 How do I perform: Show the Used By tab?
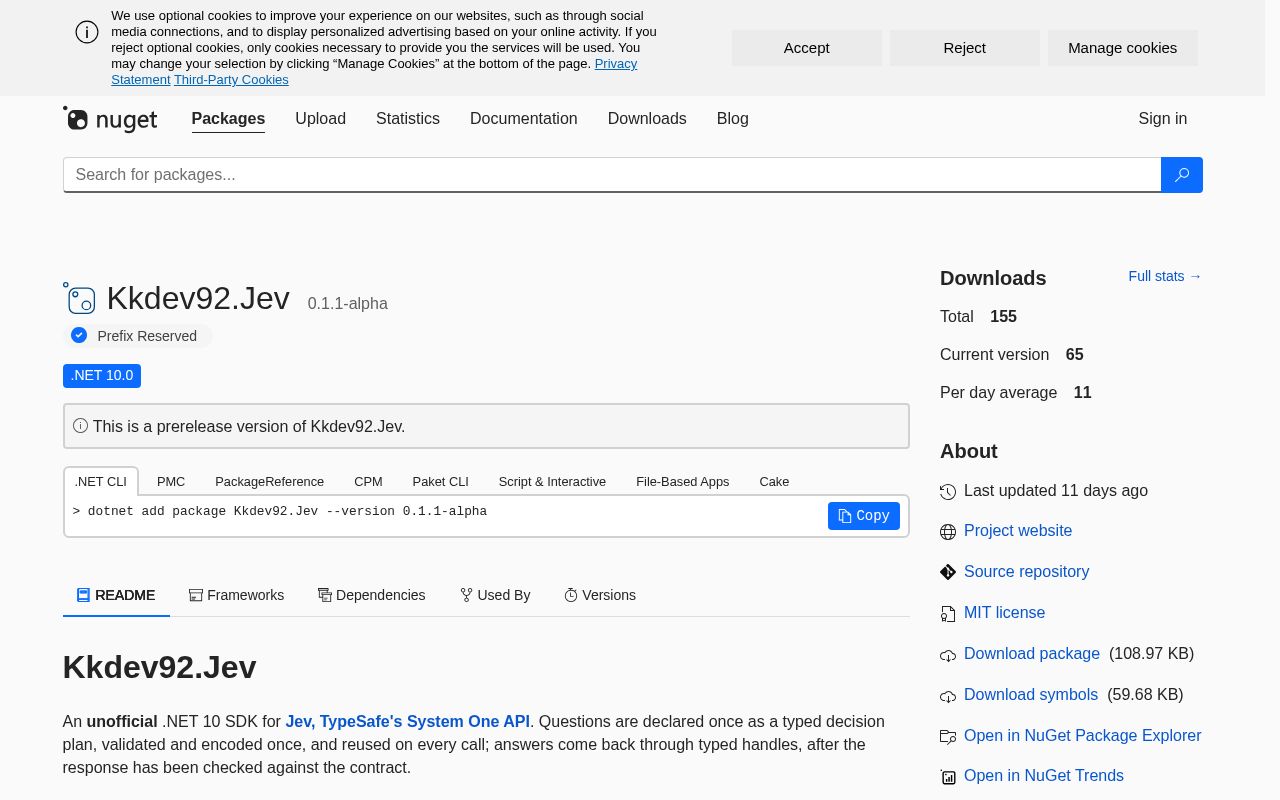point(495,595)
